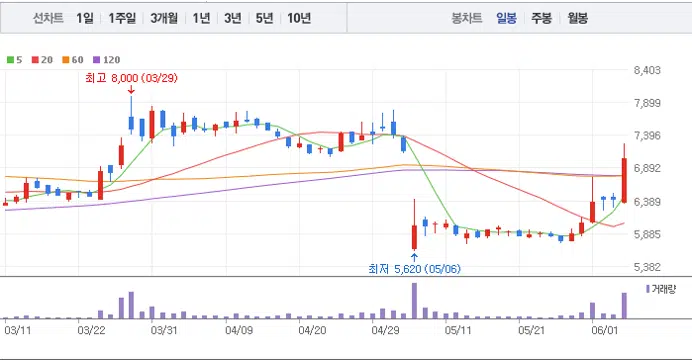This screenshot has width=692, height=360.
Task: Select the 1일 line chart period
Action: [85, 18]
